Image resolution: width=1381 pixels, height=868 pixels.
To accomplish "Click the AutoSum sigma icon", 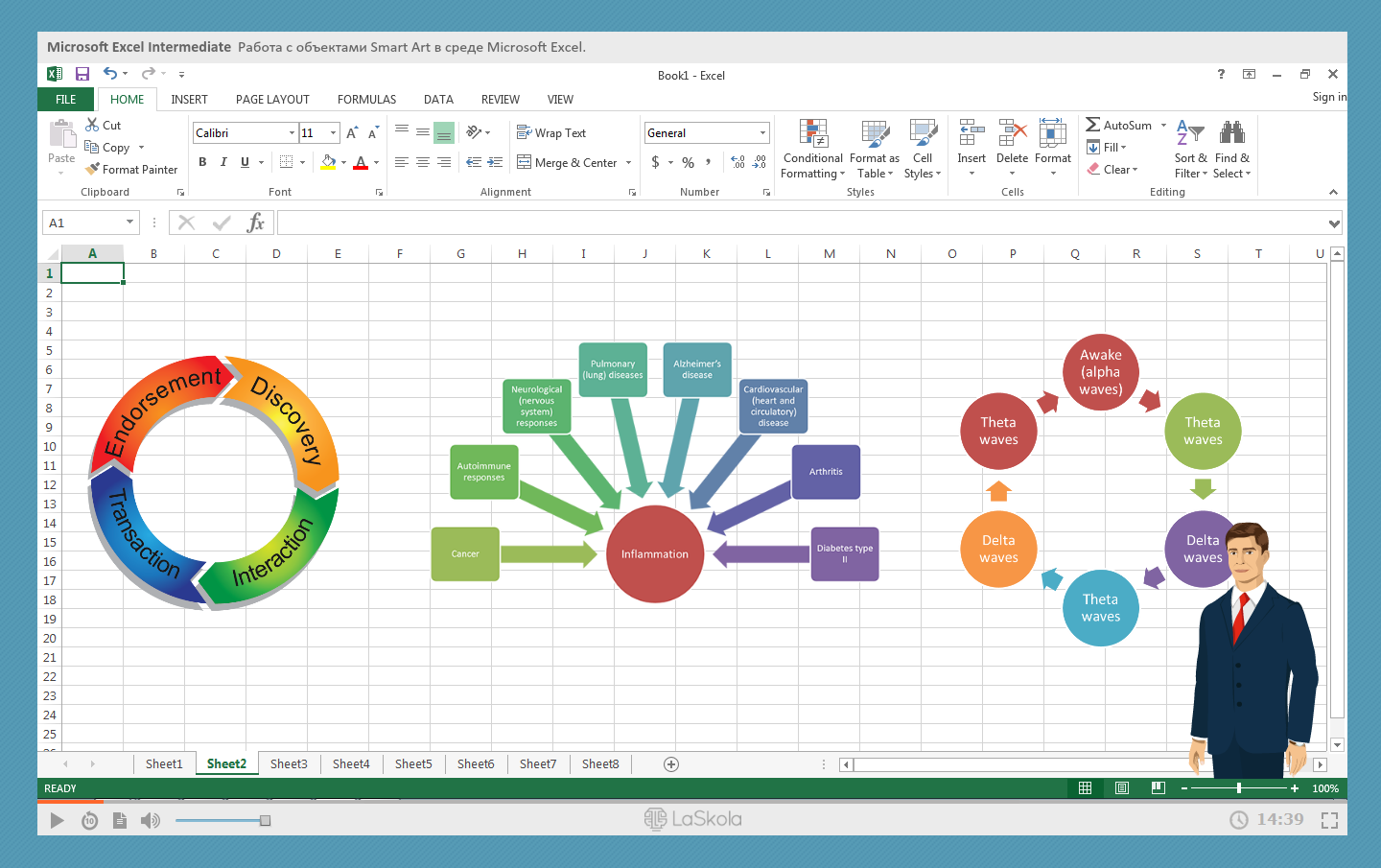I will pyautogui.click(x=1092, y=125).
